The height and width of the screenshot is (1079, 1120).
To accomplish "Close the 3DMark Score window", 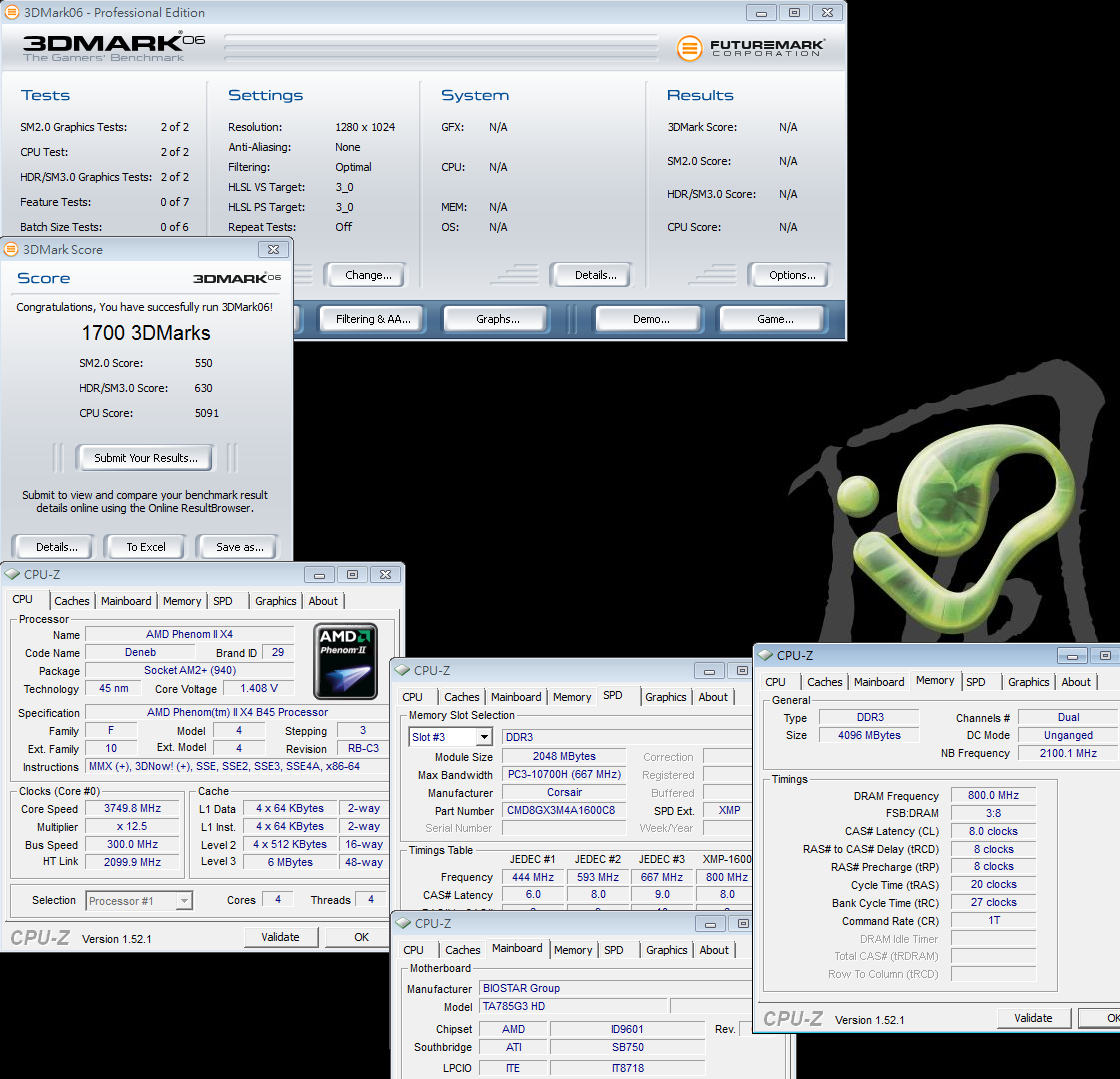I will (x=274, y=249).
